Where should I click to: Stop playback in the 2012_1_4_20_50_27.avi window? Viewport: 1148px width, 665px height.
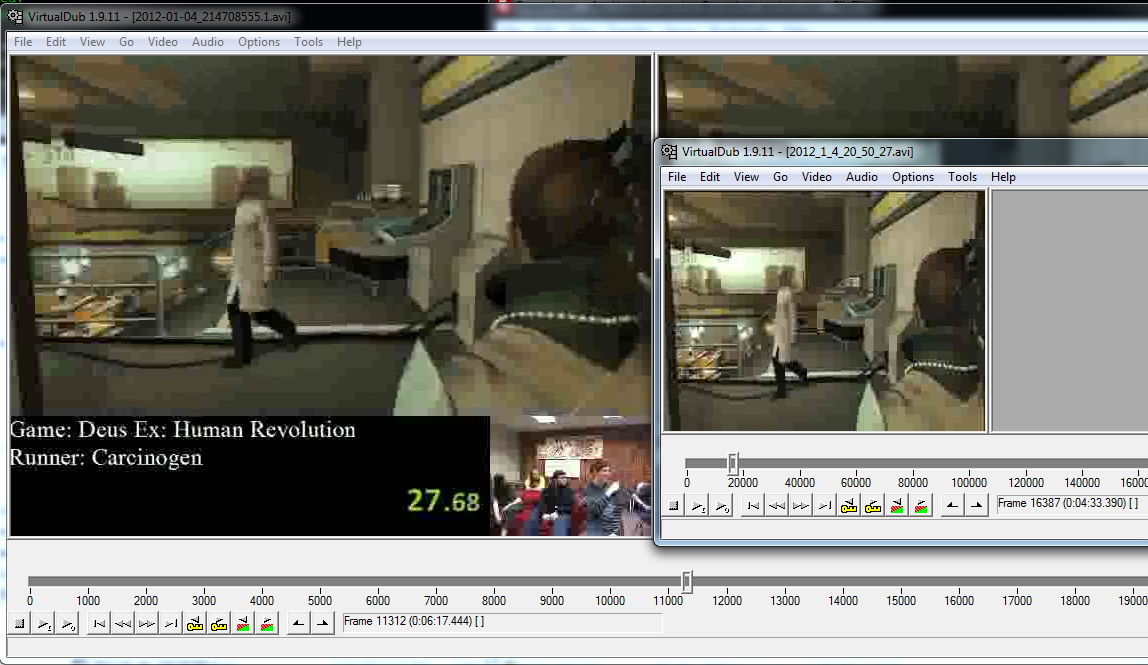click(x=674, y=505)
